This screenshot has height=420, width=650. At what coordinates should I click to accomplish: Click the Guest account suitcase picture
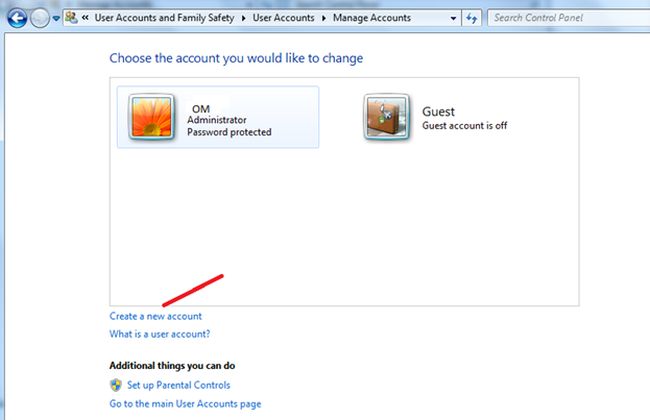(x=385, y=116)
